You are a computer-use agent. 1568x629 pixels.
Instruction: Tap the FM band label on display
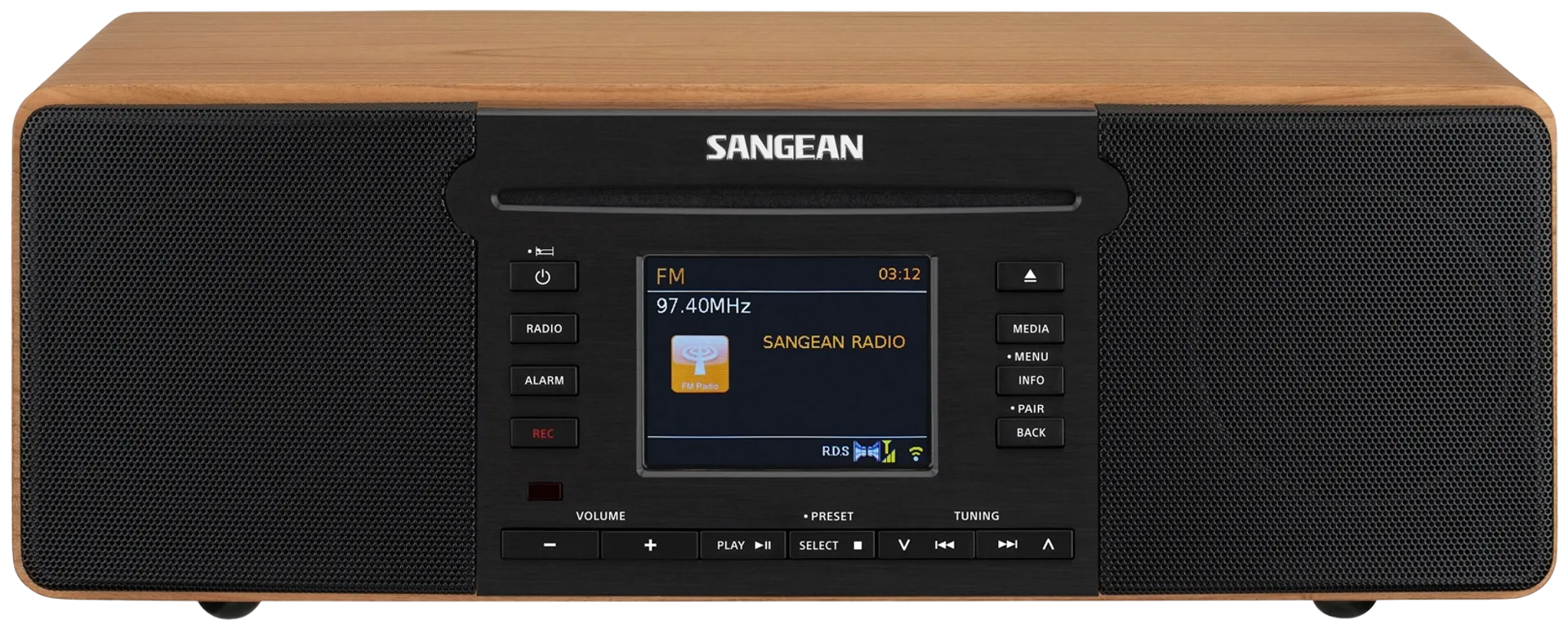(670, 277)
